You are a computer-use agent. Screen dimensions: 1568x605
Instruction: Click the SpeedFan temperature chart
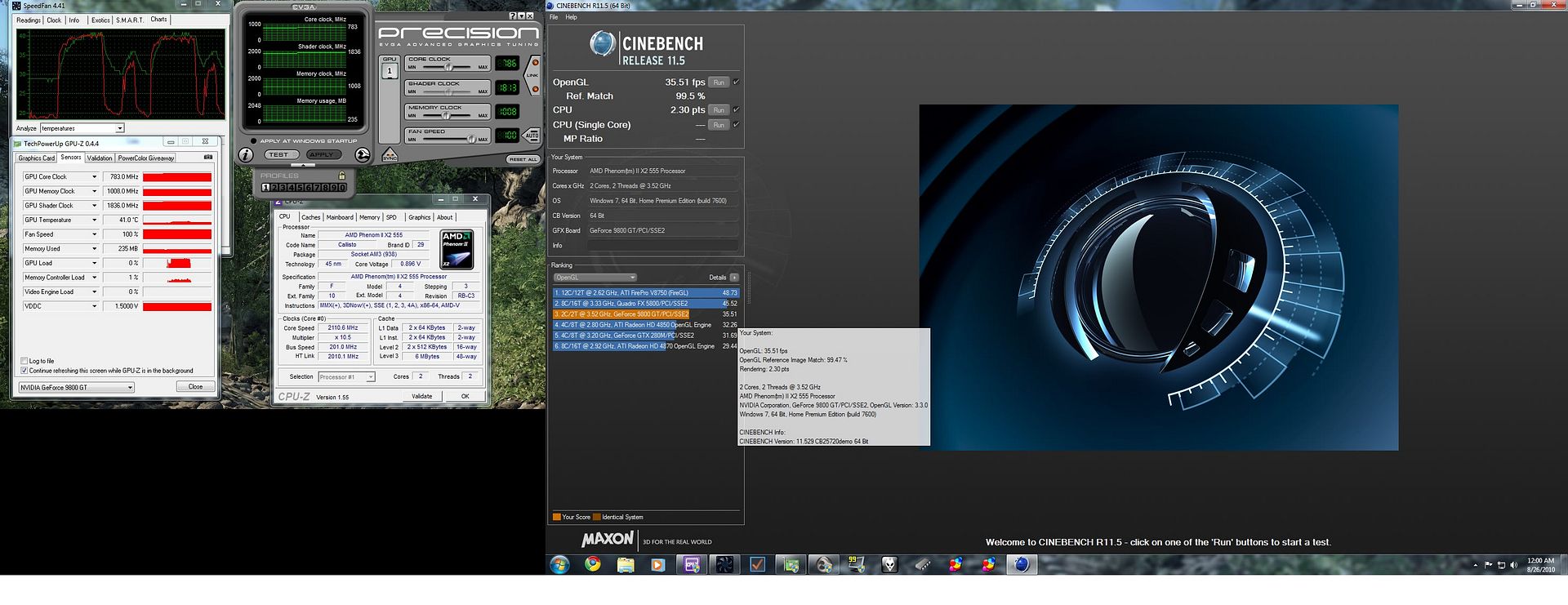click(121, 74)
